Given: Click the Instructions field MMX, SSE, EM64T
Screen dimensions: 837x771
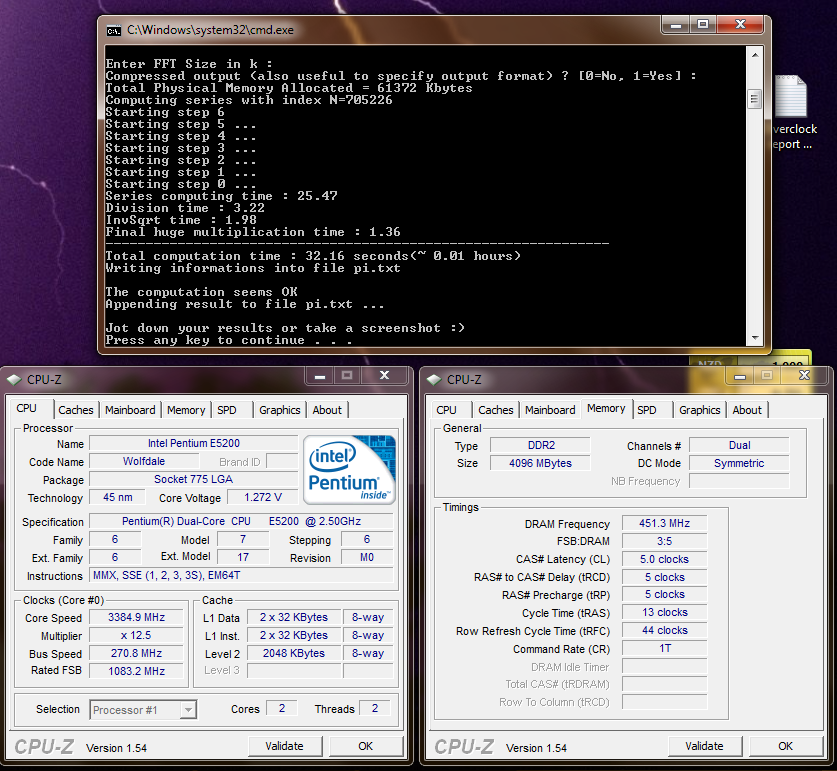Looking at the screenshot, I should [x=241, y=575].
